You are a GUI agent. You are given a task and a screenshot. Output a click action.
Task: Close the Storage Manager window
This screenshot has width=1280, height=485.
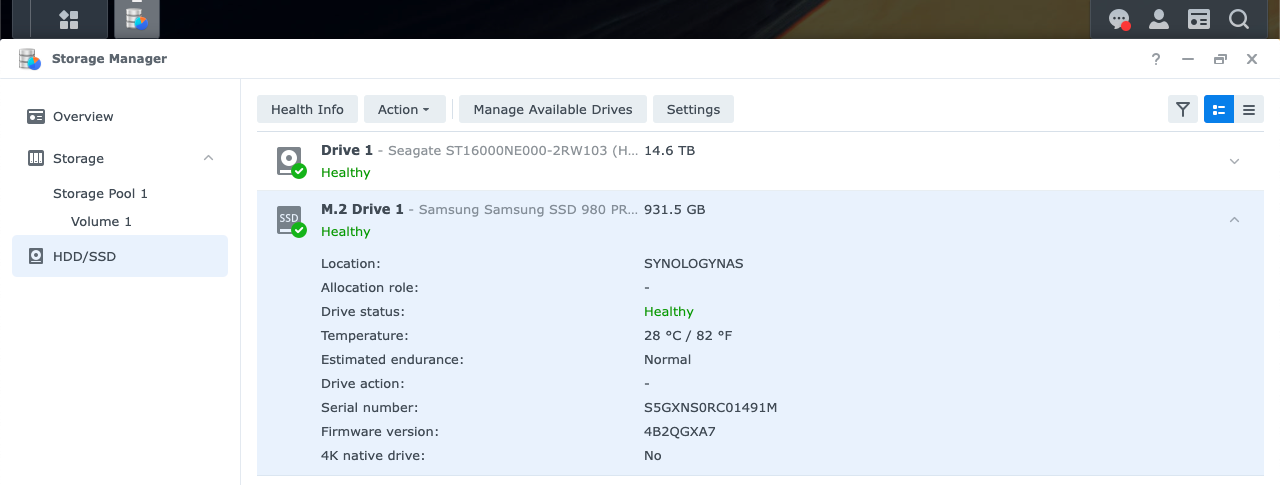click(1252, 59)
